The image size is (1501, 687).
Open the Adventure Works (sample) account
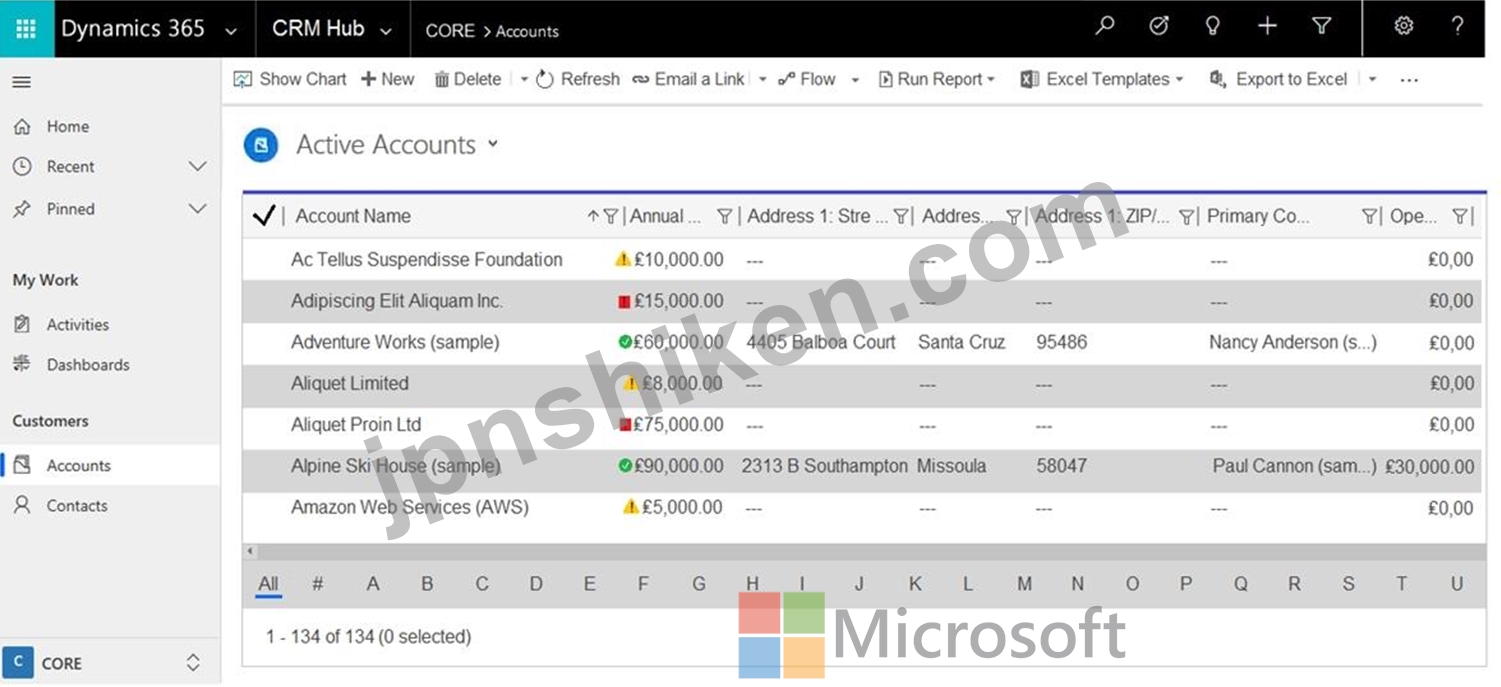[x=394, y=342]
